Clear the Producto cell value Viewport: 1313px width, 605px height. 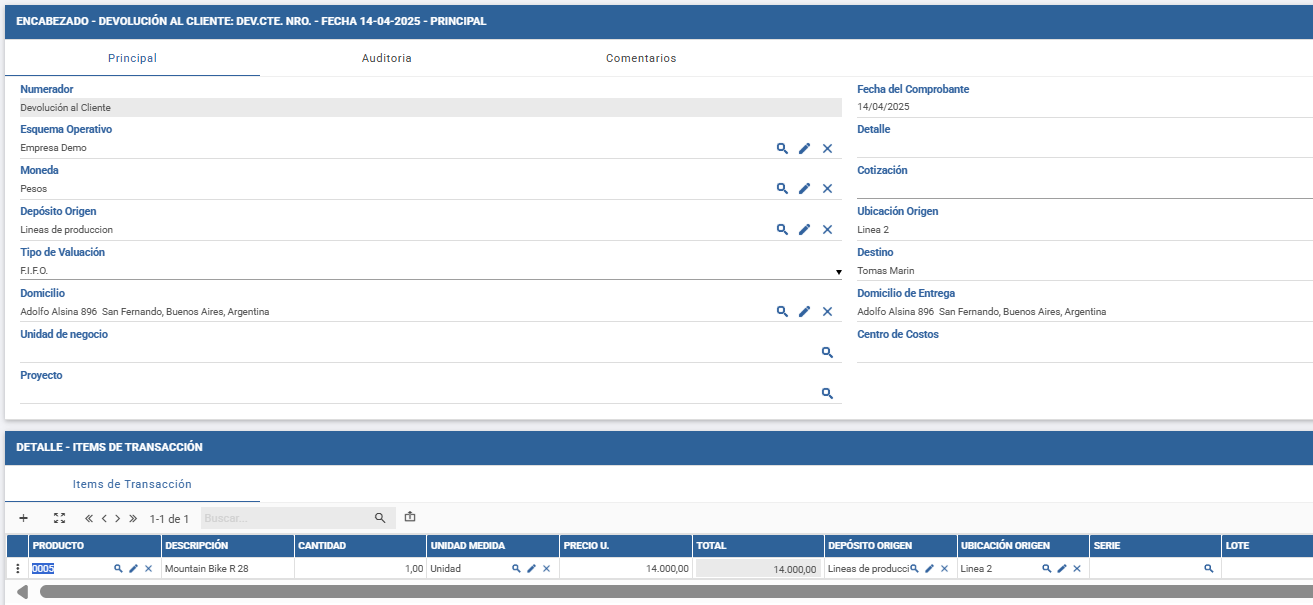click(x=149, y=568)
